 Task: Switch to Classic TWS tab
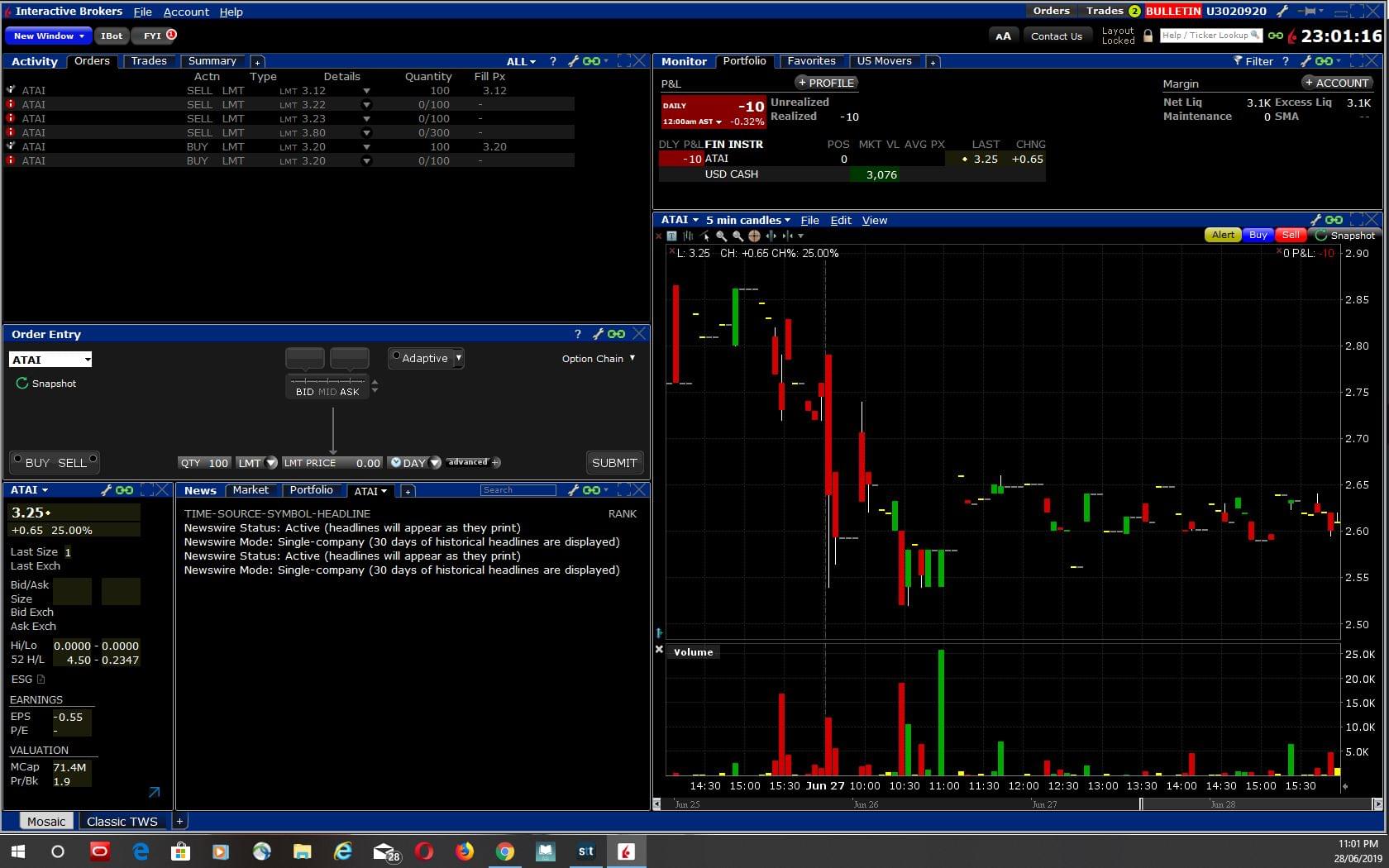point(122,821)
